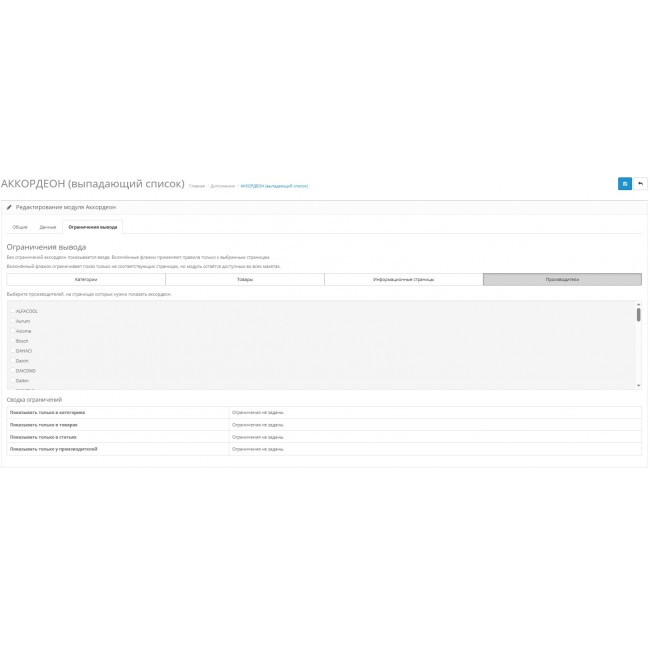Click the back arrow icon button
The width and height of the screenshot is (650, 650).
point(640,184)
